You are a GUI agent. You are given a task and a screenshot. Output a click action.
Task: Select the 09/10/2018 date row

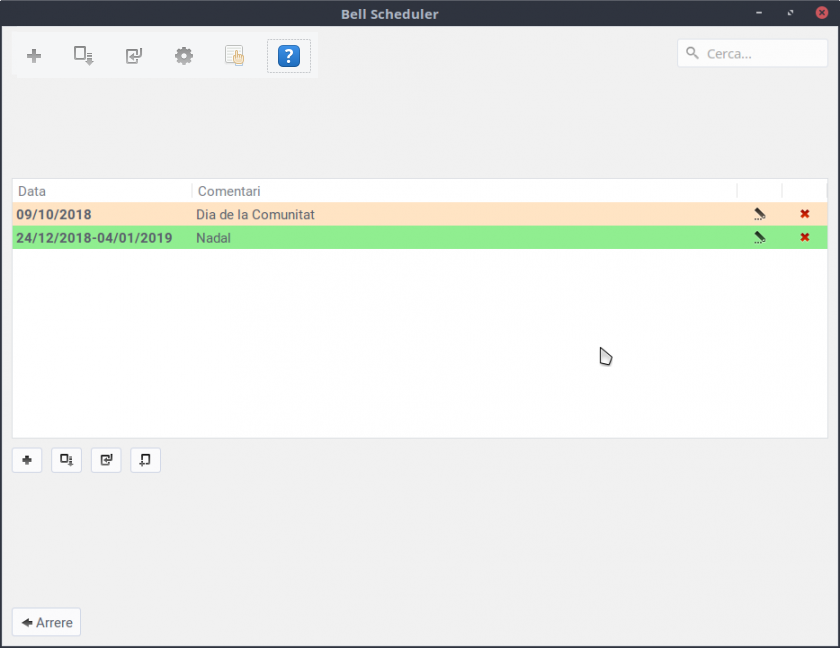coord(54,214)
